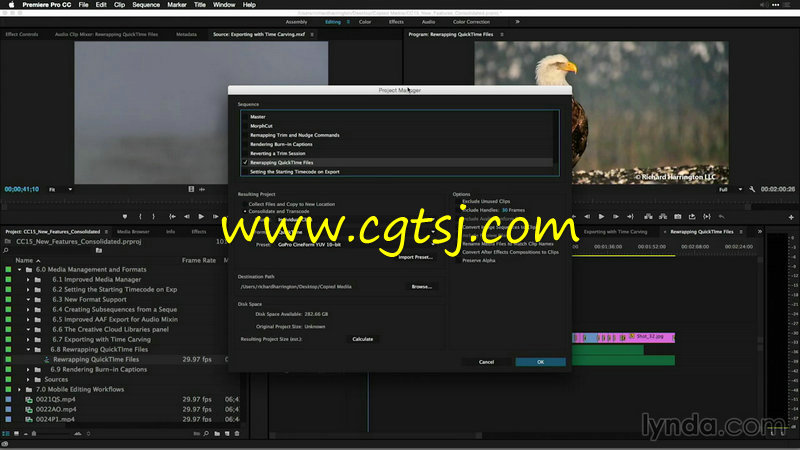The height and width of the screenshot is (450, 800).
Task: Toggle Exclude Unused Clips checkbox
Action: (458, 202)
